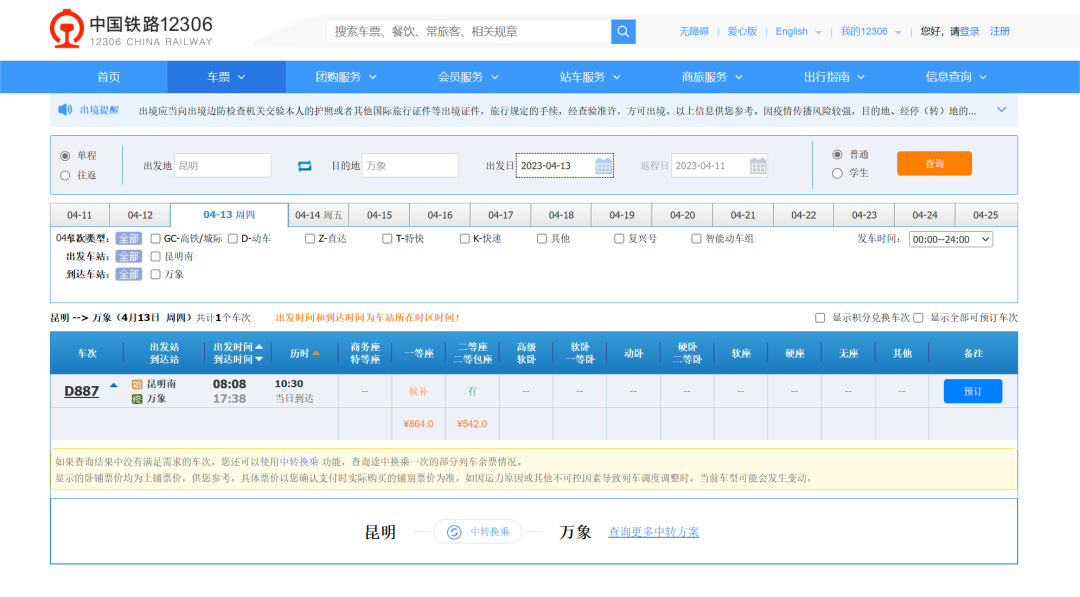Check the 复兴号 filter box
The width and height of the screenshot is (1080, 597).
click(x=619, y=239)
